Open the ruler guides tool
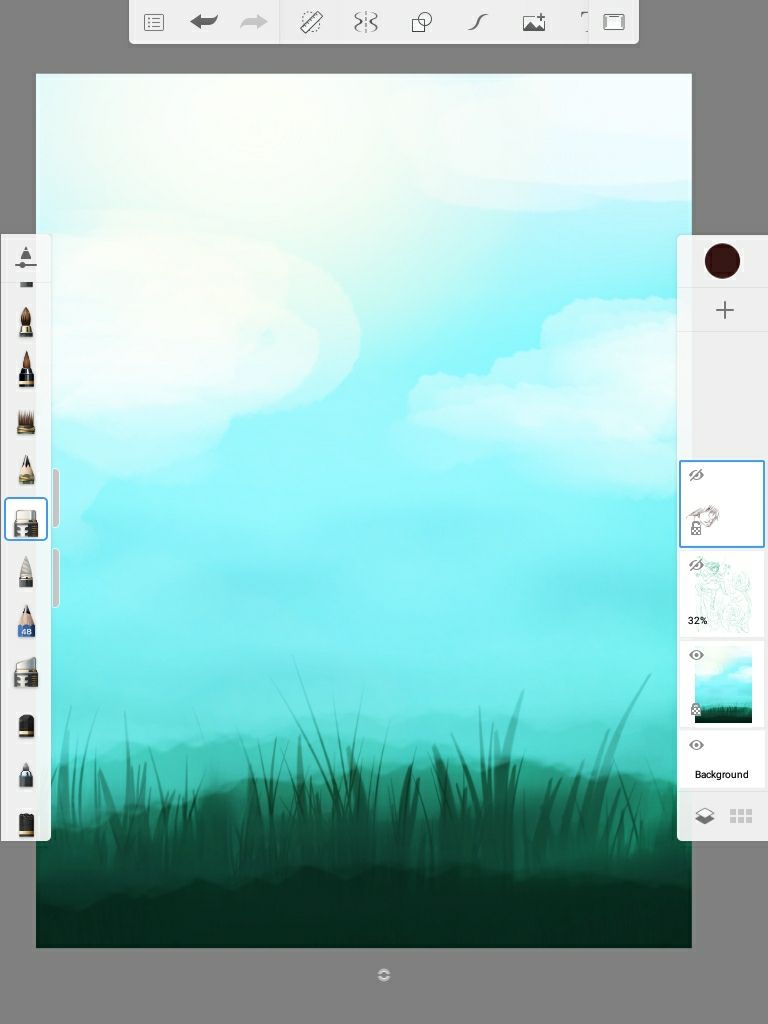The image size is (768, 1024). pyautogui.click(x=311, y=23)
